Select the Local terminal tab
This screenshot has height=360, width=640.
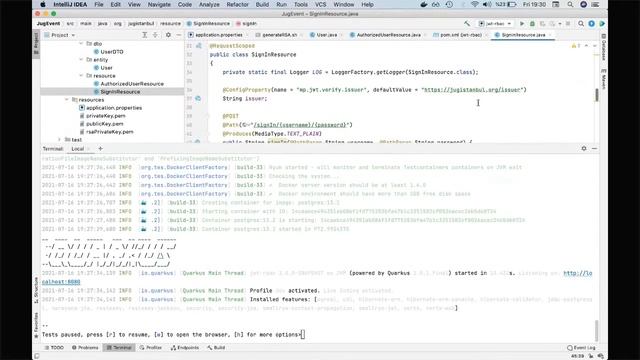pyautogui.click(x=78, y=149)
